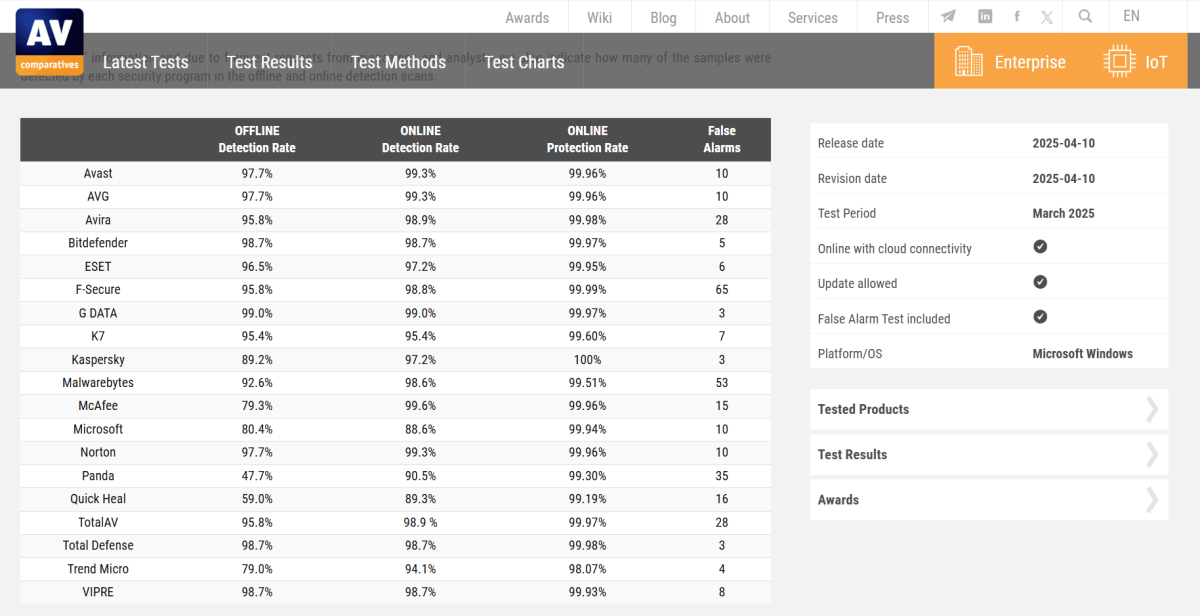The height and width of the screenshot is (616, 1200).
Task: Expand the Test Results sidebar section
Action: pos(989,454)
